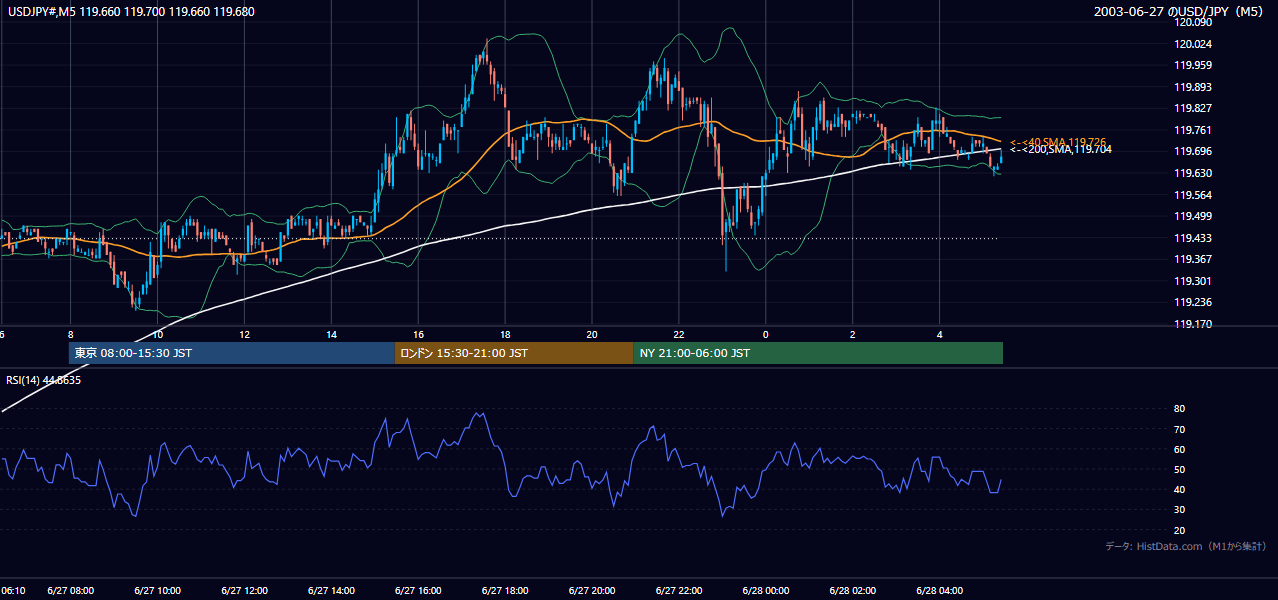The width and height of the screenshot is (1278, 600).
Task: Click the 6/28 02:00 bottom date label
Action: pyautogui.click(x=853, y=591)
